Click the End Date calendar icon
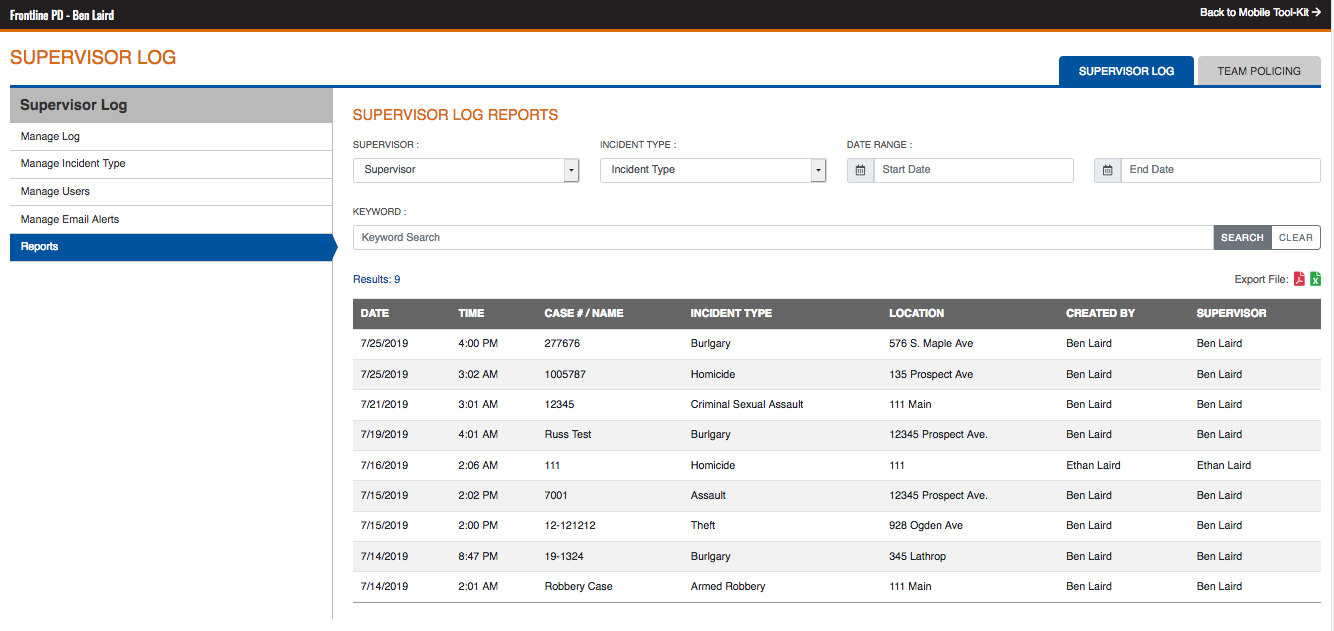This screenshot has height=631, width=1334. pyautogui.click(x=1107, y=170)
